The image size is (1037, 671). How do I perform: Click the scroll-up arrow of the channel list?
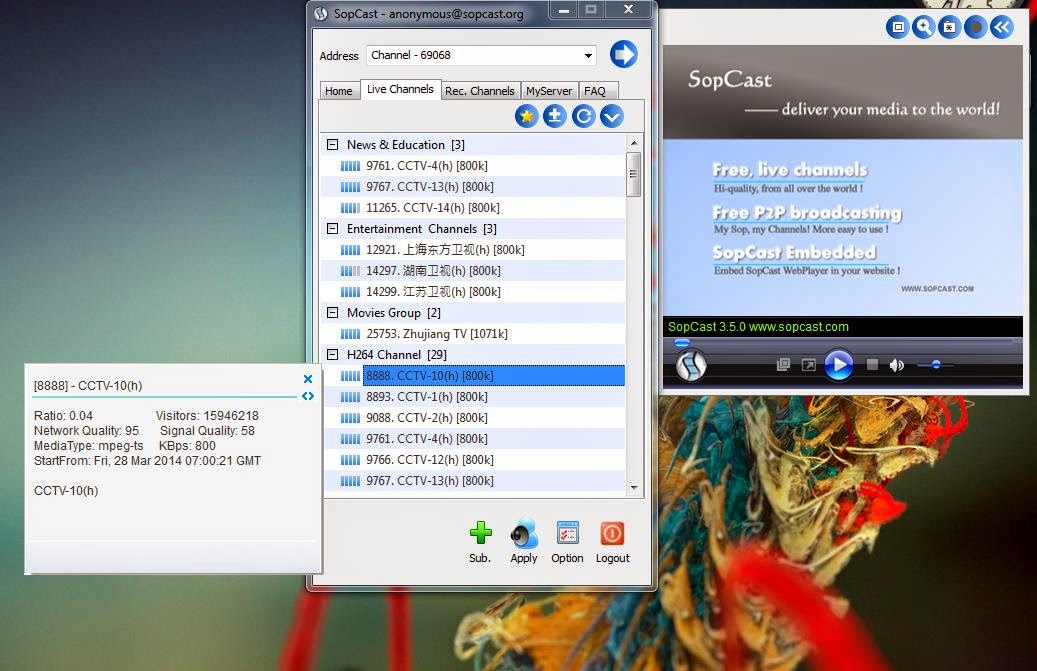pyautogui.click(x=634, y=143)
